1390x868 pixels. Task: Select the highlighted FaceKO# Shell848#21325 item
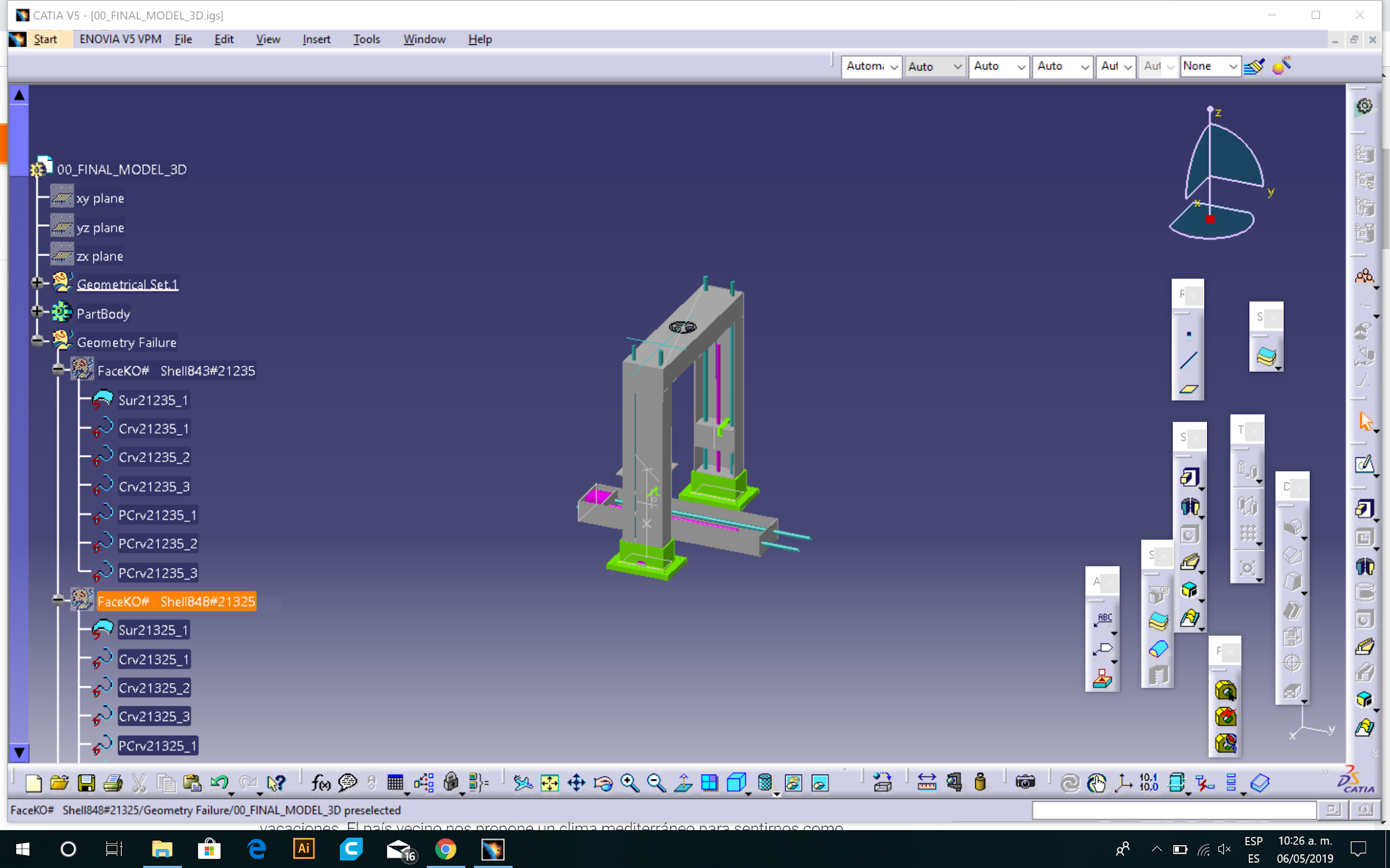click(176, 602)
